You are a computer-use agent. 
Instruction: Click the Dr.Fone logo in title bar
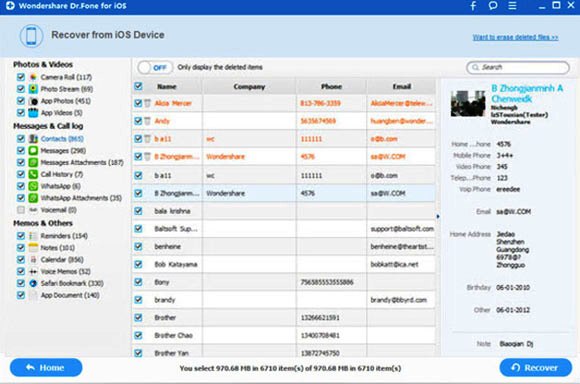point(10,6)
